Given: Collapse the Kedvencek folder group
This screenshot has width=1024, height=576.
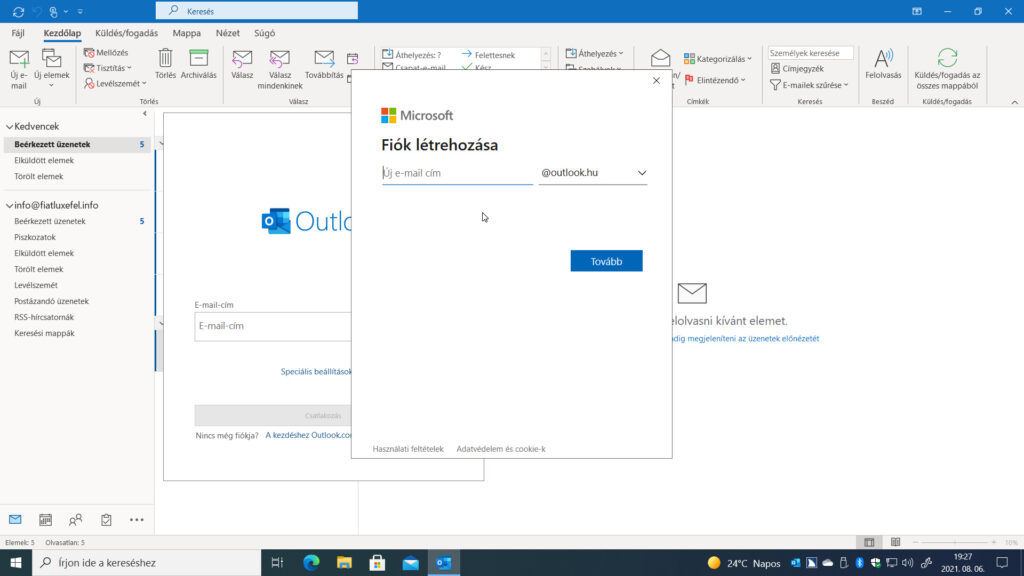Looking at the screenshot, I should pyautogui.click(x=10, y=127).
